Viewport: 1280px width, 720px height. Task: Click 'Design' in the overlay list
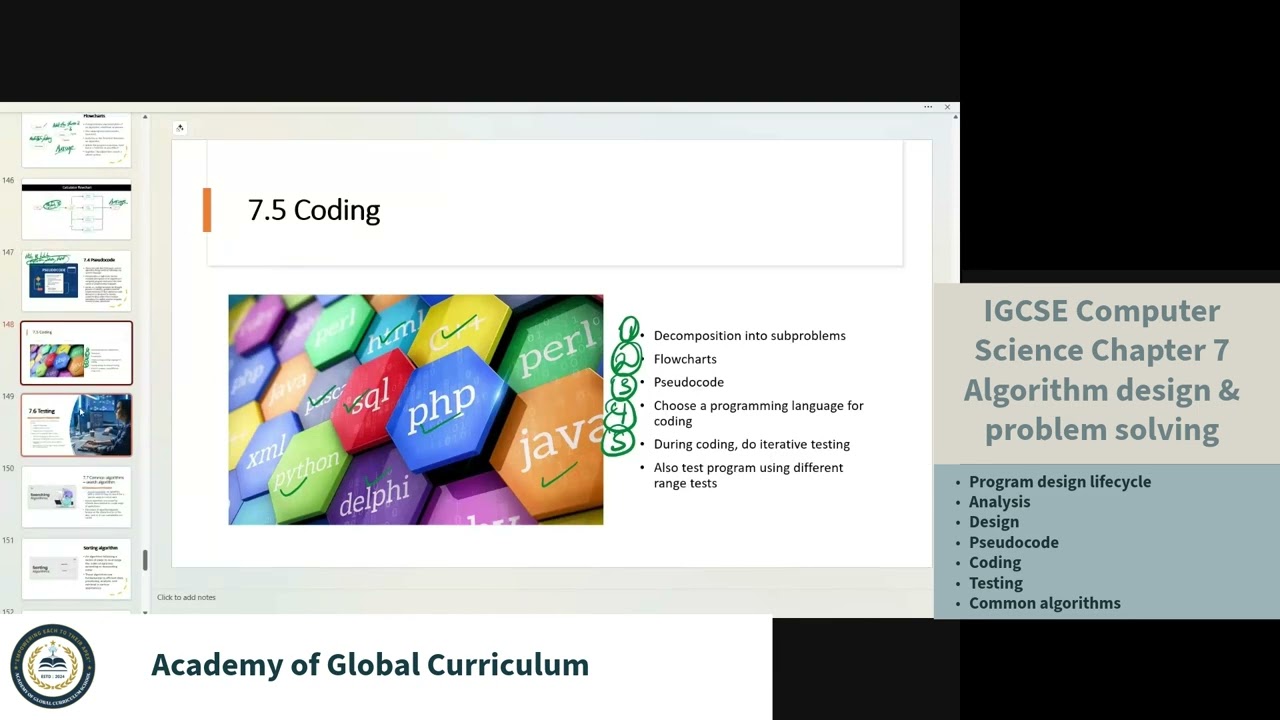coord(994,522)
